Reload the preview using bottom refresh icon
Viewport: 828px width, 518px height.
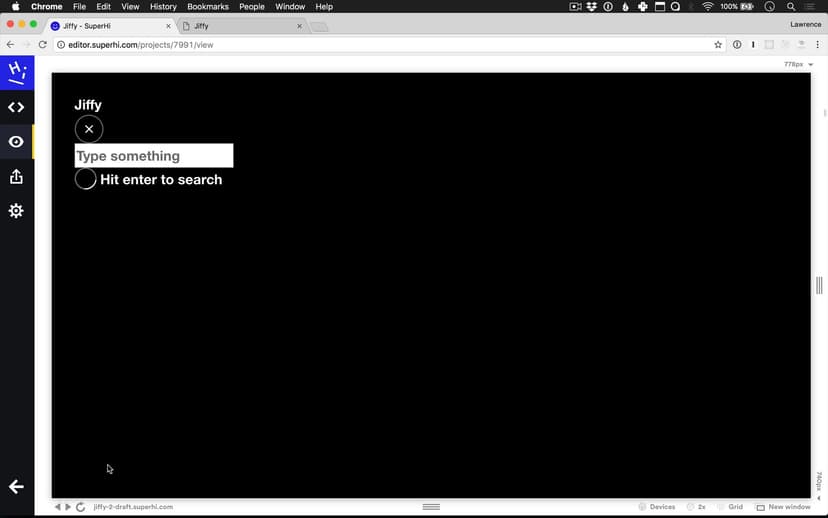pos(80,507)
